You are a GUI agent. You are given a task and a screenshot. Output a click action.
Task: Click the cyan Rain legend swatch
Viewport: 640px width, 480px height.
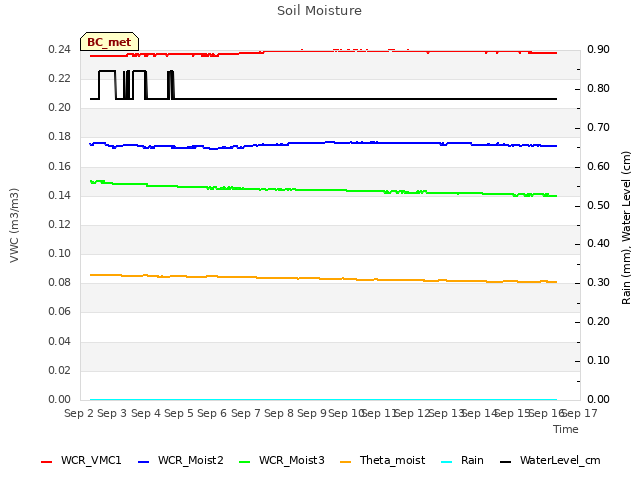click(447, 462)
